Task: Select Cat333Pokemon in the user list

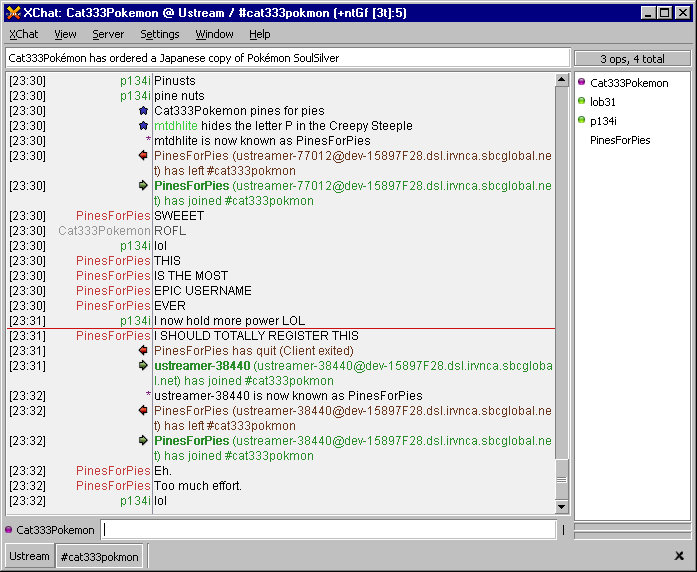Action: pyautogui.click(x=629, y=83)
